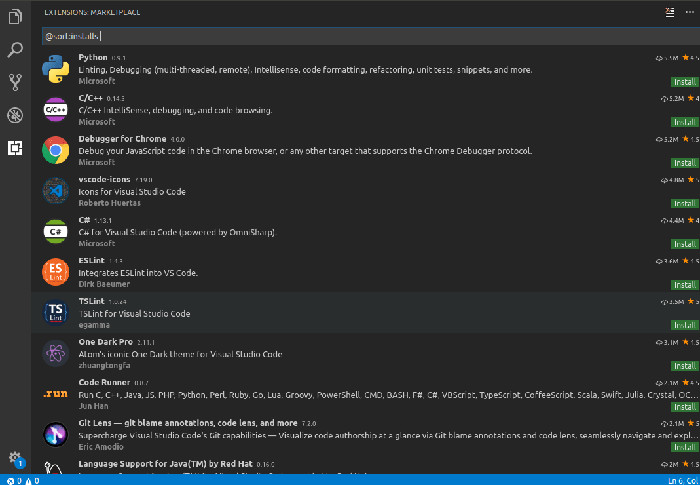This screenshot has height=485, width=700.
Task: Open the Manage gear icon
Action: (x=15, y=457)
